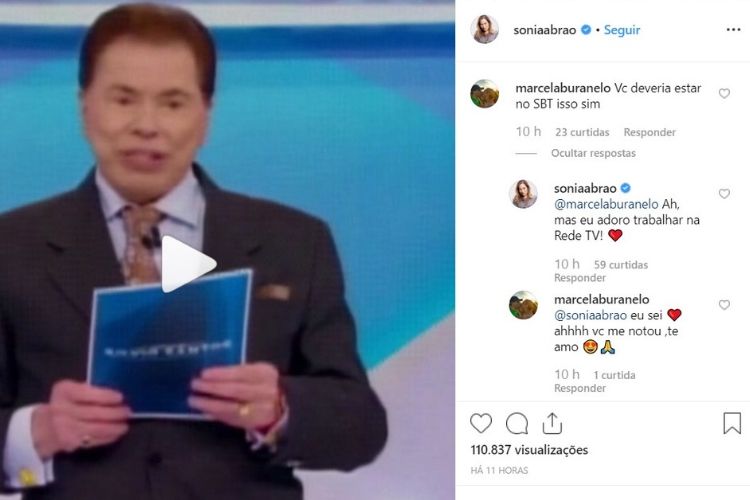Viewport: 750px width, 500px height.
Task: Follow soniaabrao with Seguir
Action: (x=622, y=30)
